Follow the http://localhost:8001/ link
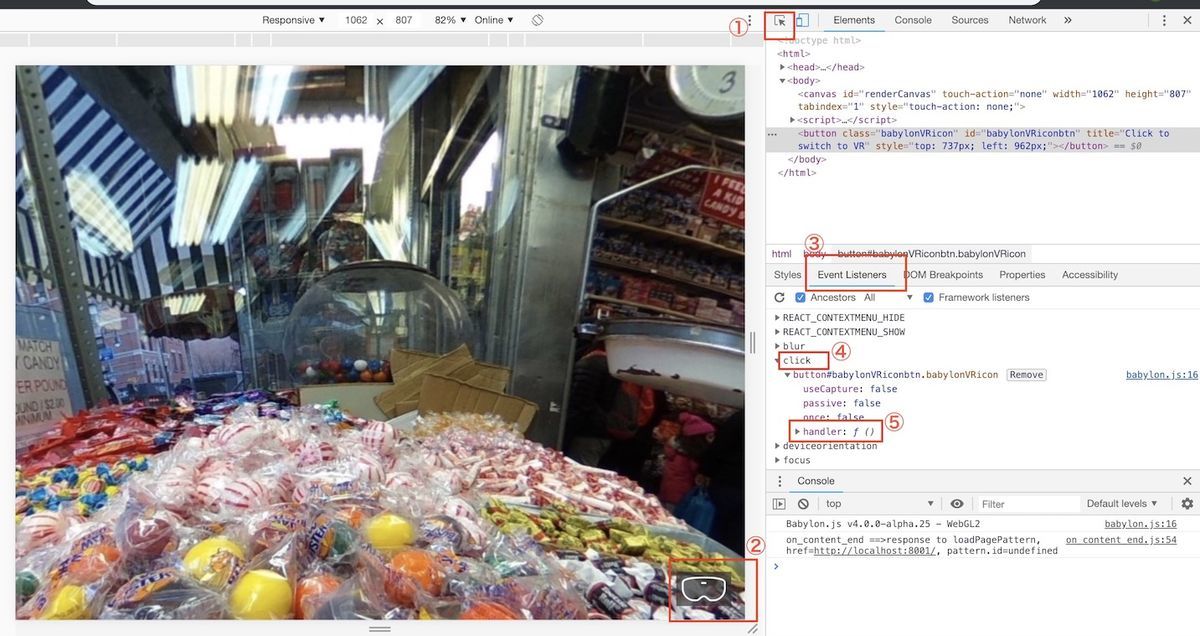1200x636 pixels. [875, 551]
